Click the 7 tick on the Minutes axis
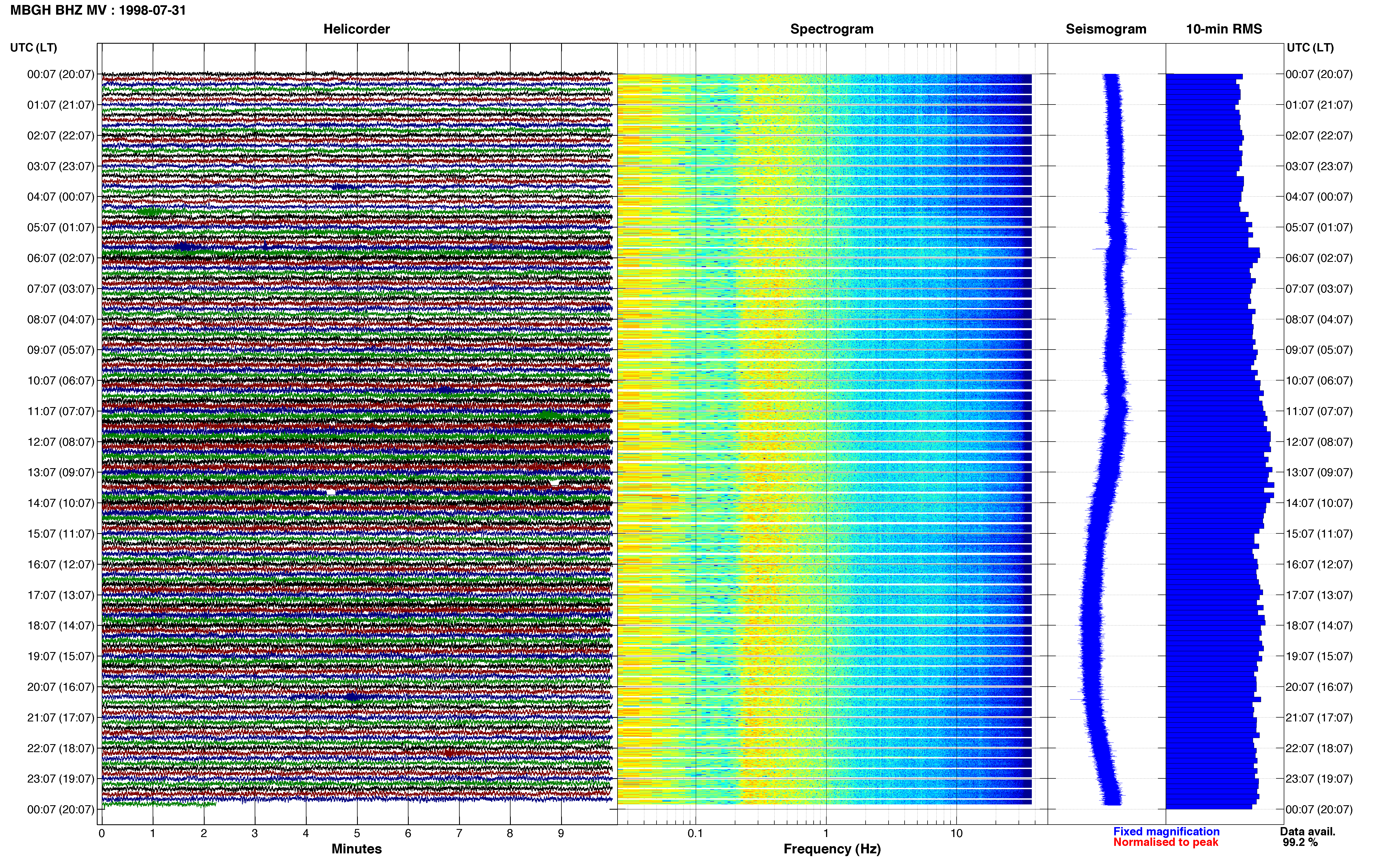 pos(459,833)
